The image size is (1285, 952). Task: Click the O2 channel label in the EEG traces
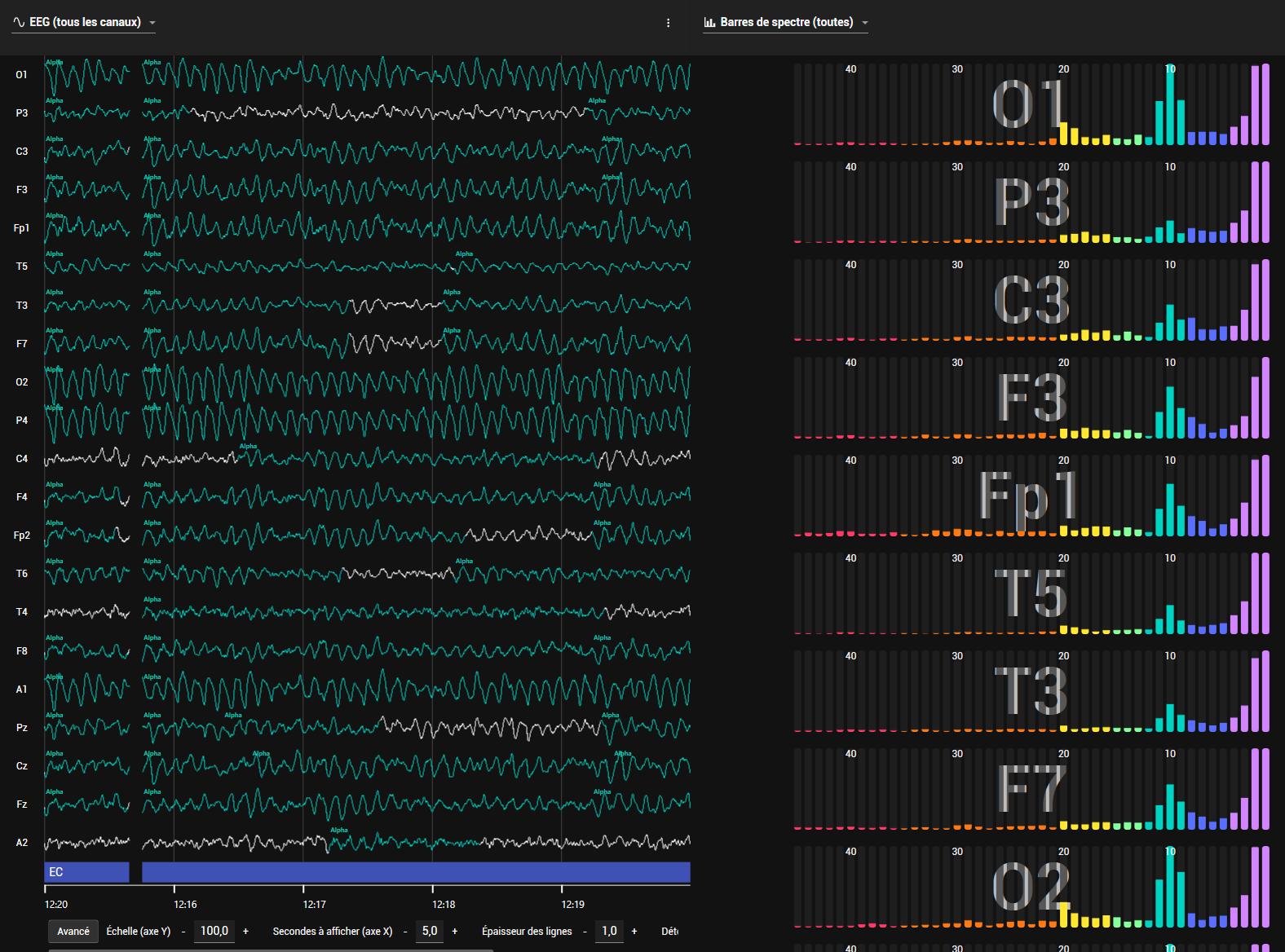coord(21,382)
